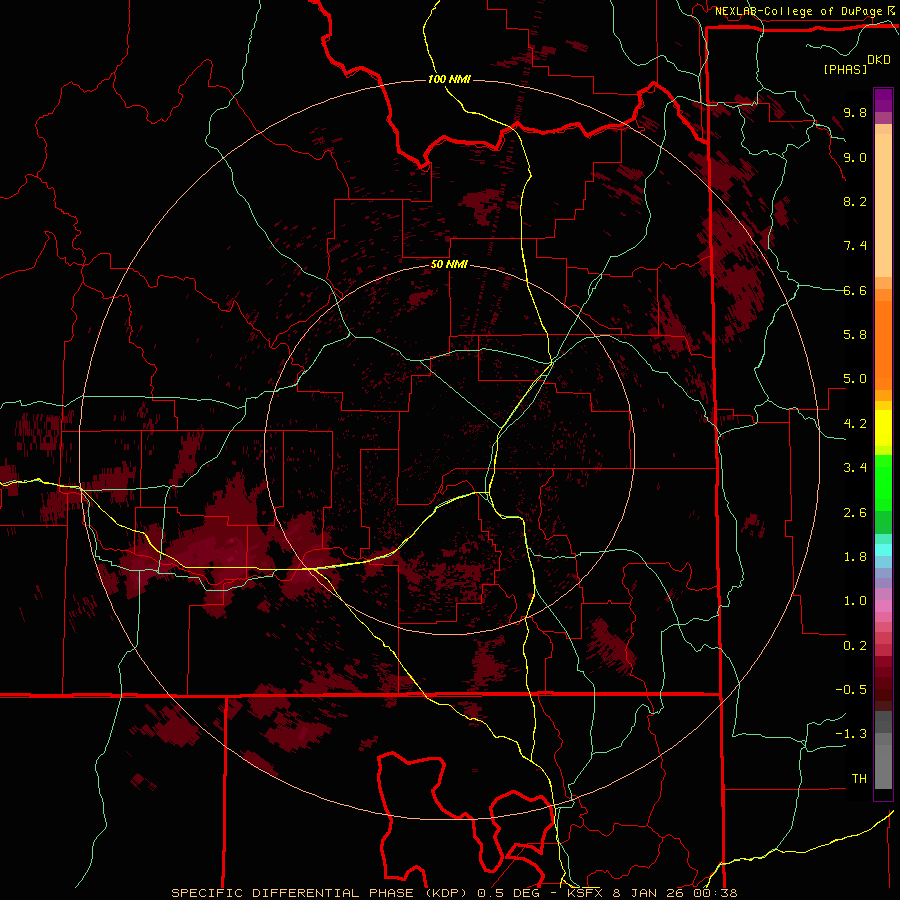Pick the purple band atop the color scale
900x900 pixels.
883,101
